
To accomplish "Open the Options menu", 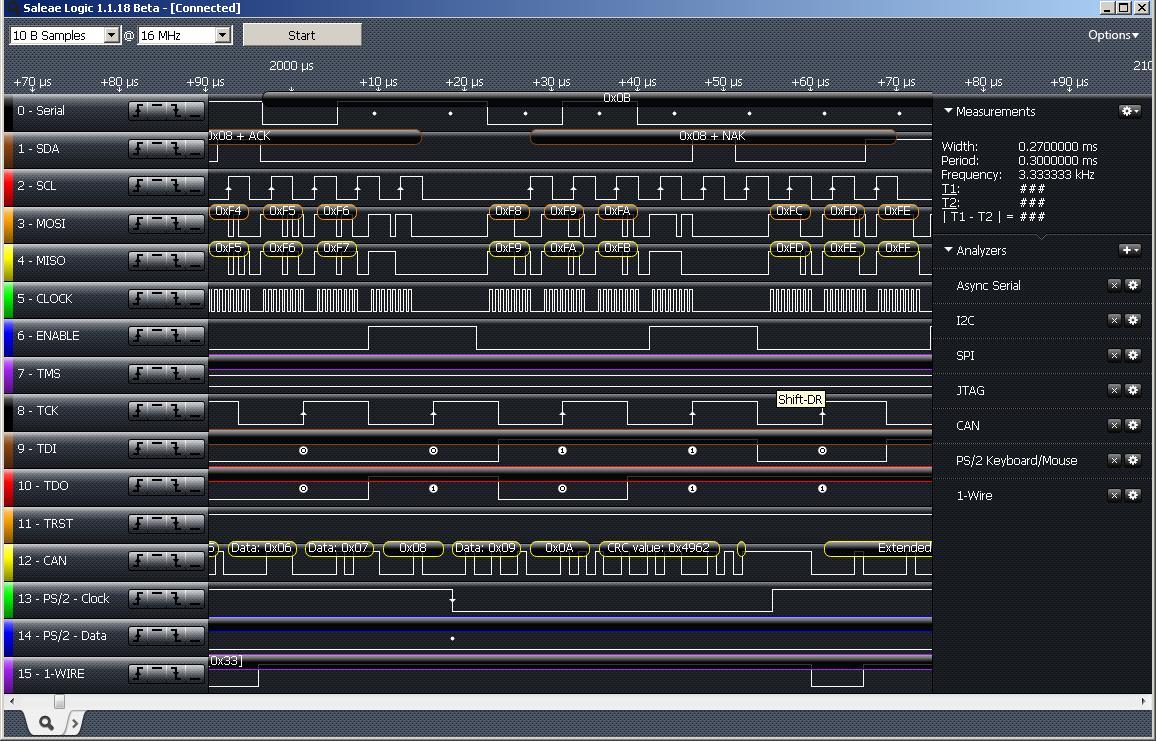I will [x=1113, y=35].
